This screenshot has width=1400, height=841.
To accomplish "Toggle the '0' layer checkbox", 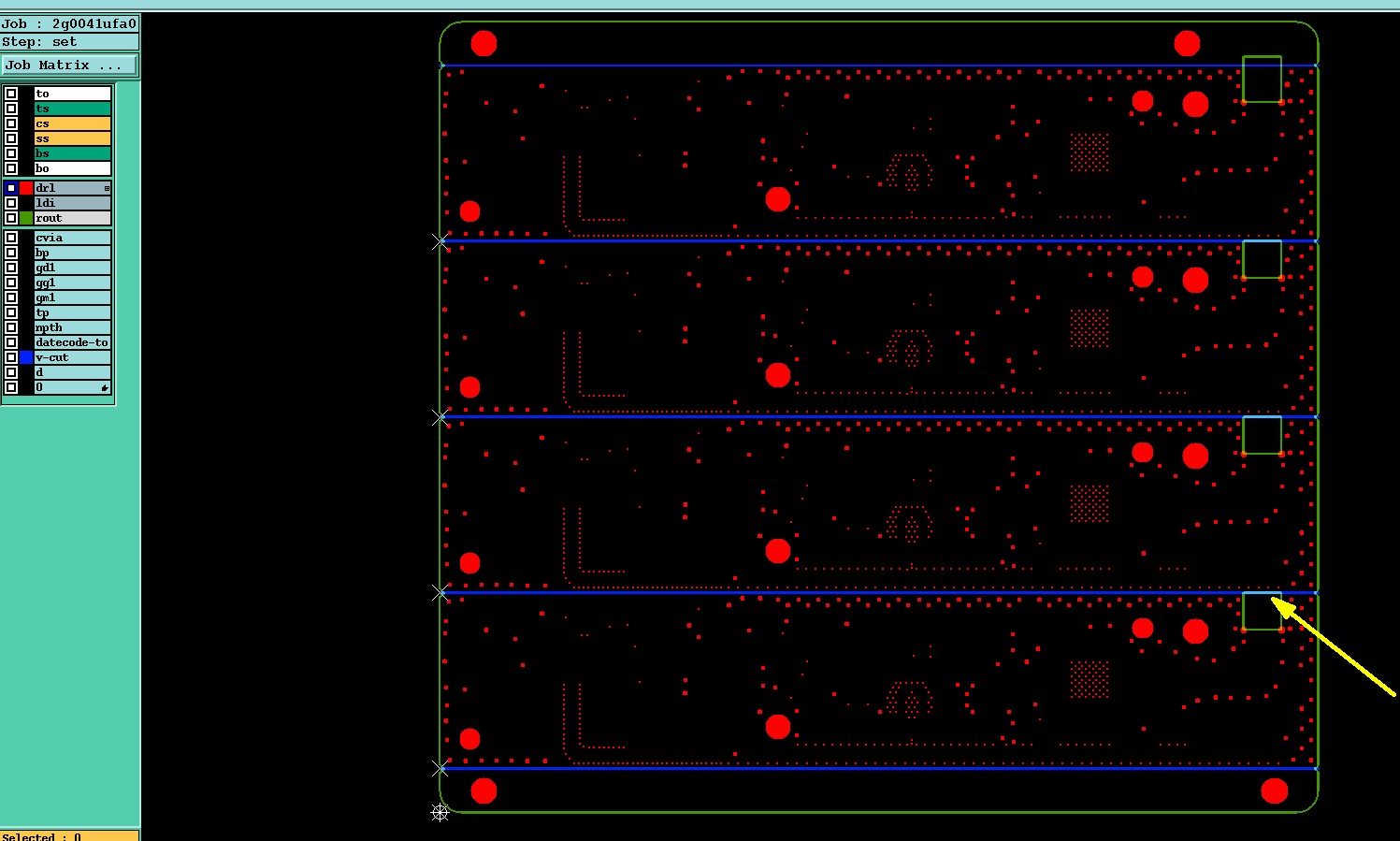I will 11,387.
